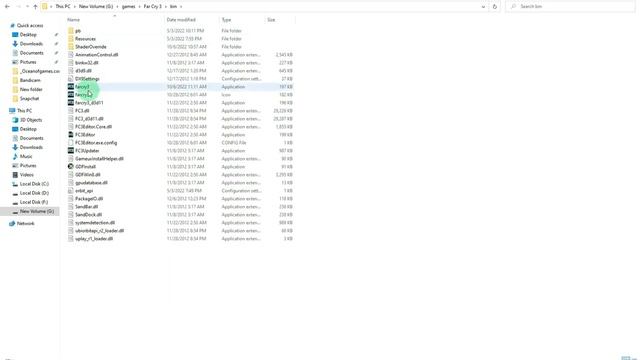Navigate to New Volume (G:) breadcrumb
Image resolution: width=640 pixels, height=360 pixels.
(96, 7)
